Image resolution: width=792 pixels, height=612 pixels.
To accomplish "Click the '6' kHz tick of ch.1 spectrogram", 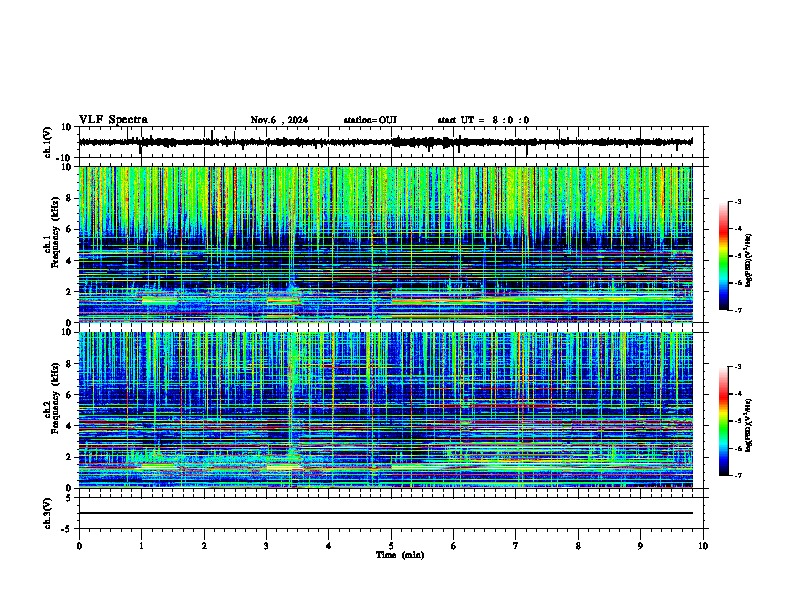I will (x=69, y=229).
